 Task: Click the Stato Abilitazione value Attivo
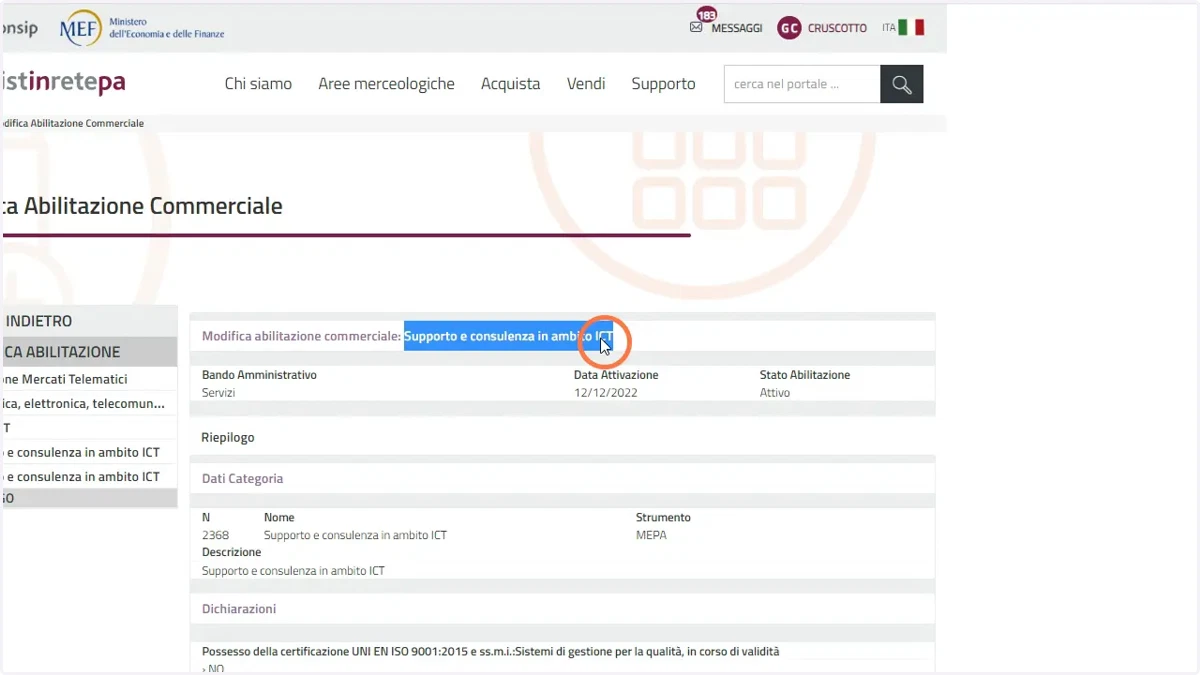775,393
